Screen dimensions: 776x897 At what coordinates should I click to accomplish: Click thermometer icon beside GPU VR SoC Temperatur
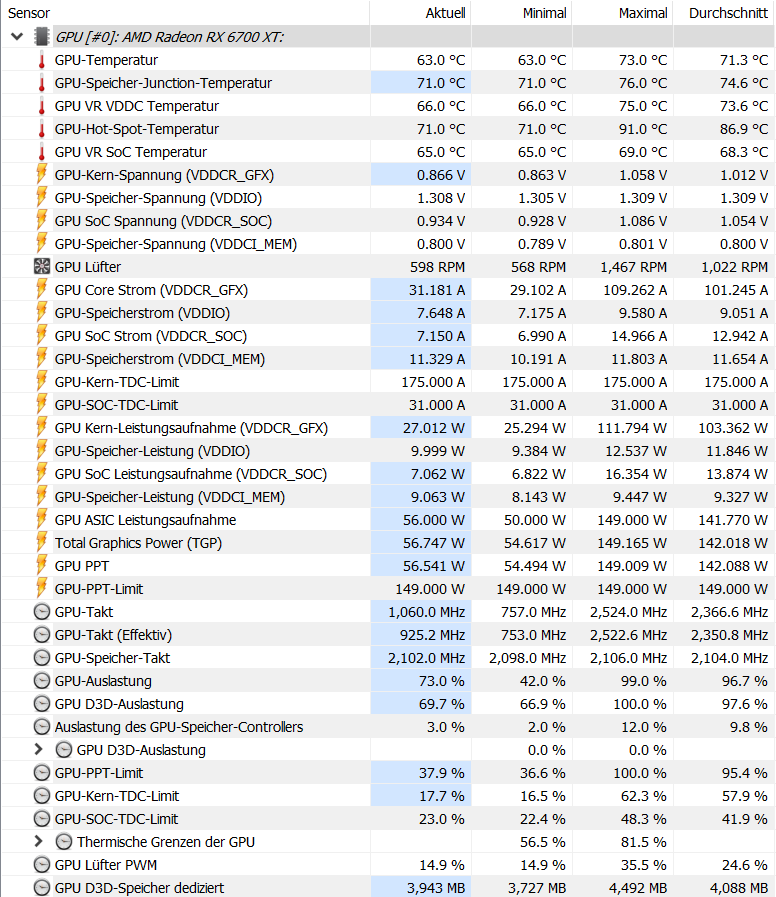tap(41, 152)
